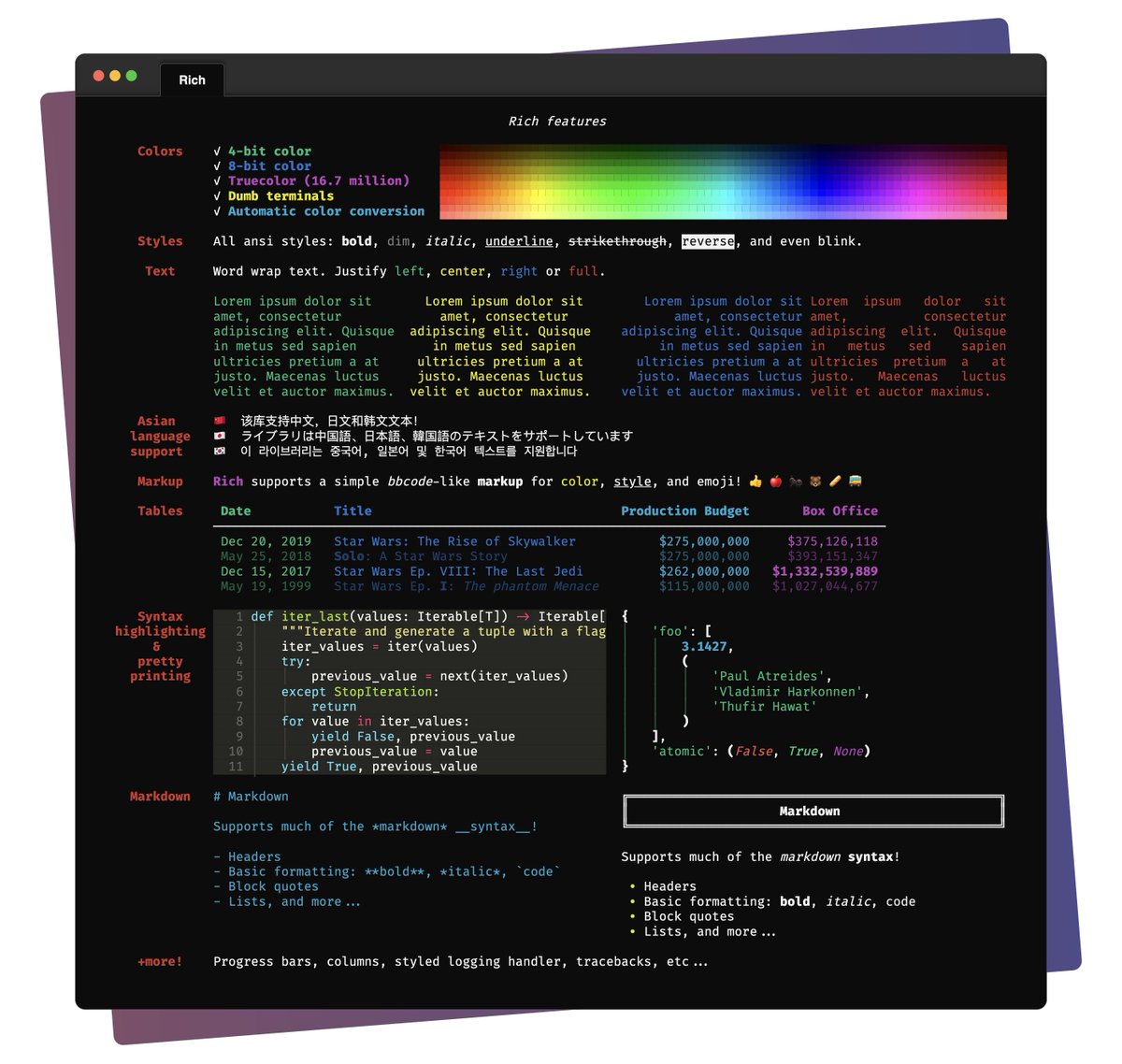Click the checkmark beside Dumb terminals
Screen dimensions: 1122x1064
[x=217, y=196]
